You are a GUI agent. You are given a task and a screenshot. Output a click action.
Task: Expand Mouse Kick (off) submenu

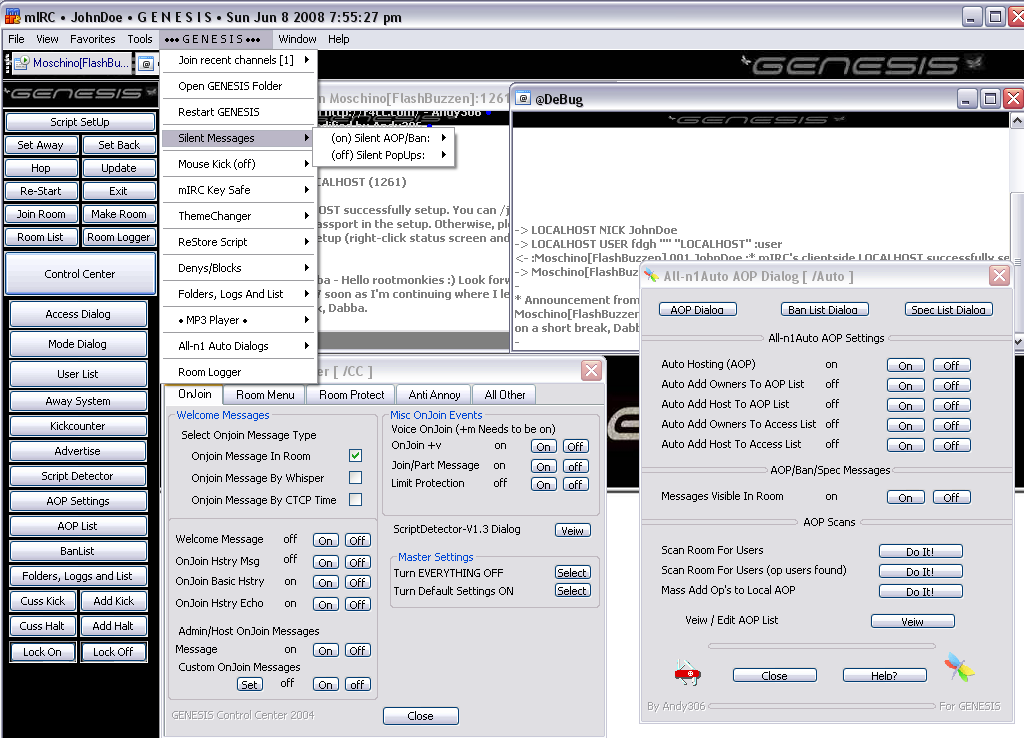click(x=239, y=164)
